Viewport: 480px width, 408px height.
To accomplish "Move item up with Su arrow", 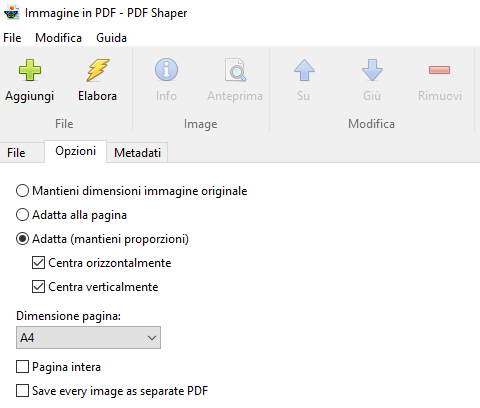I will click(x=304, y=70).
